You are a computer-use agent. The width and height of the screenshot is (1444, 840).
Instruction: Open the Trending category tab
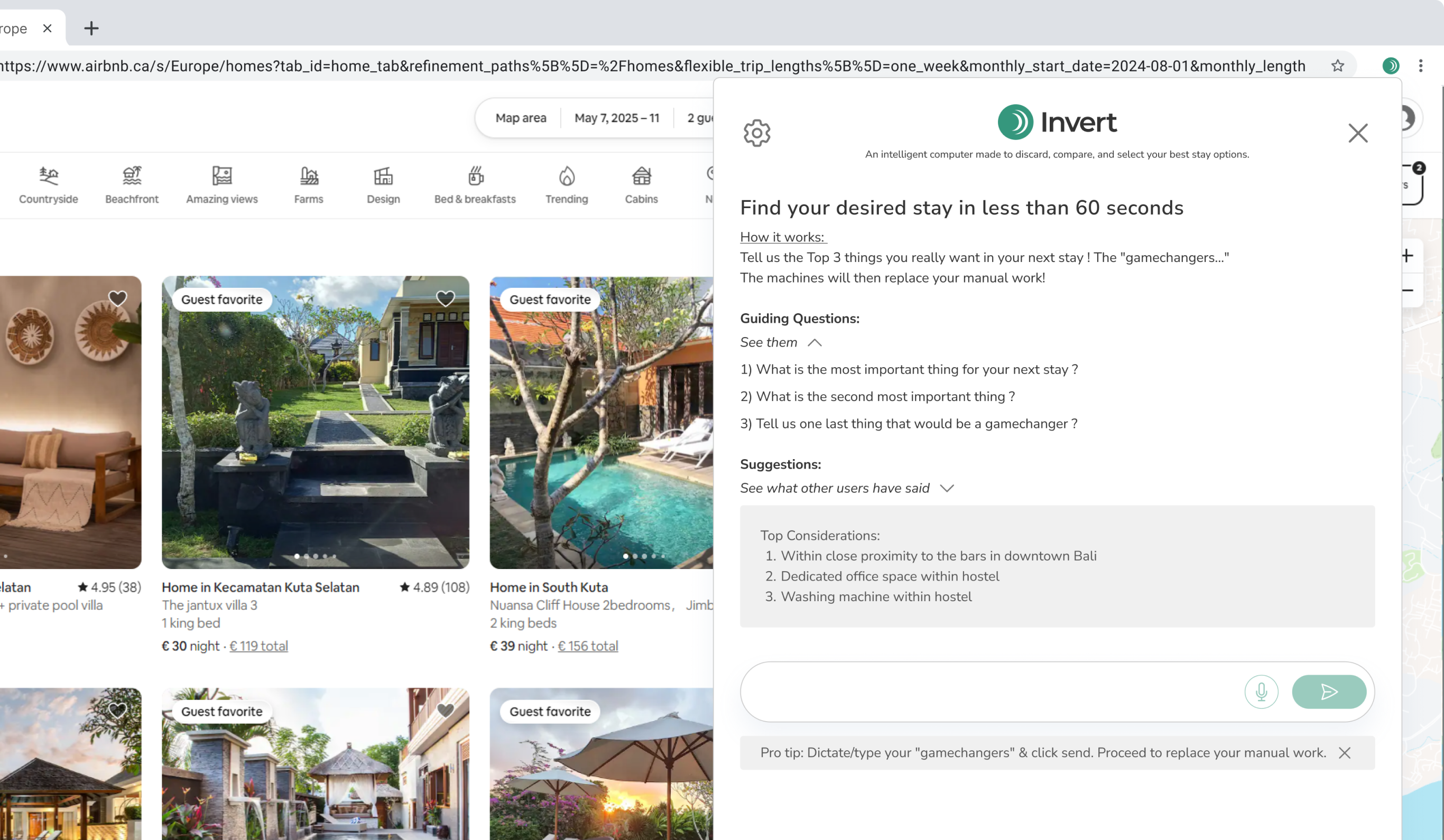[x=566, y=184]
